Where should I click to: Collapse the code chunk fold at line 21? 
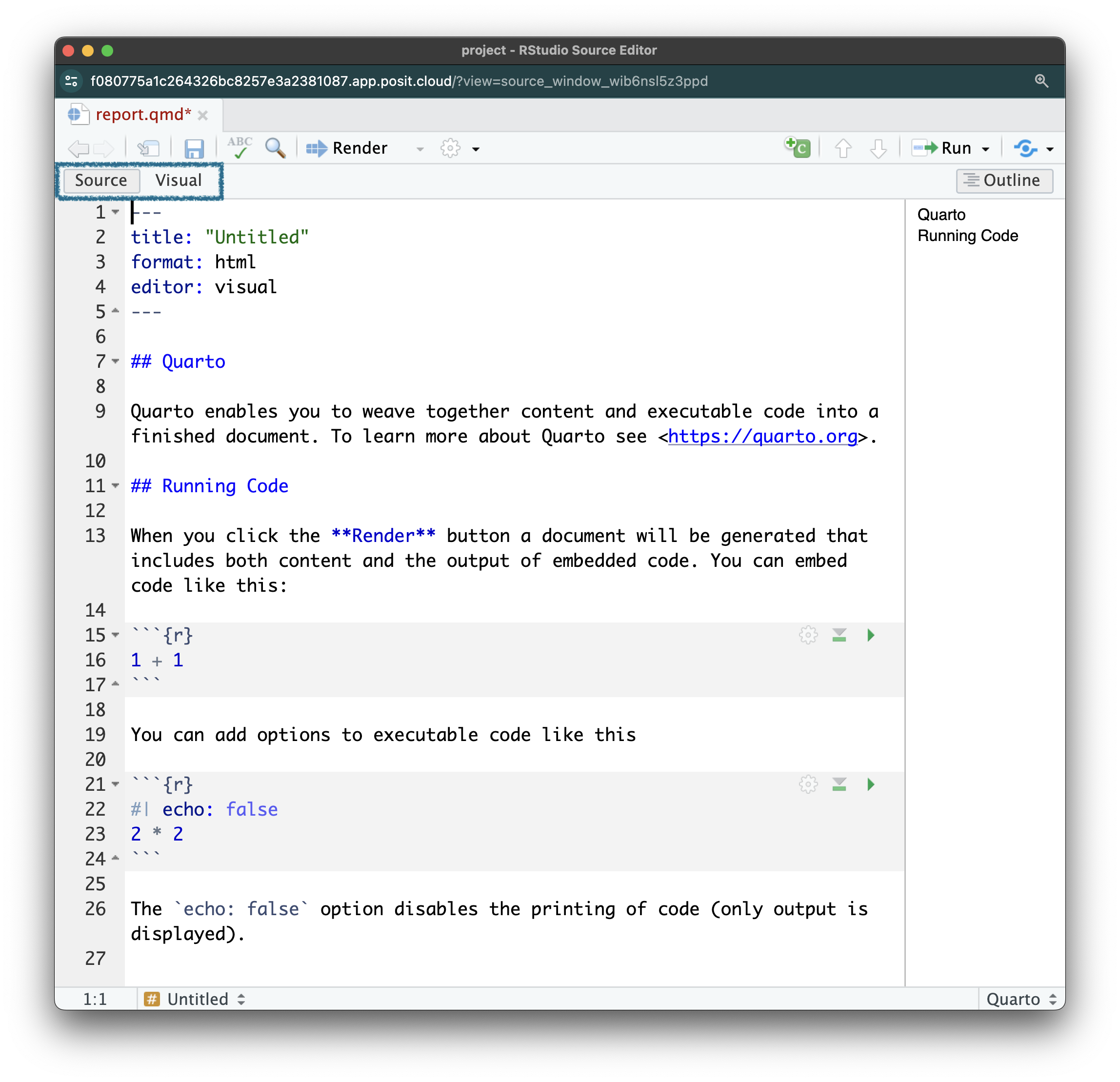116,784
